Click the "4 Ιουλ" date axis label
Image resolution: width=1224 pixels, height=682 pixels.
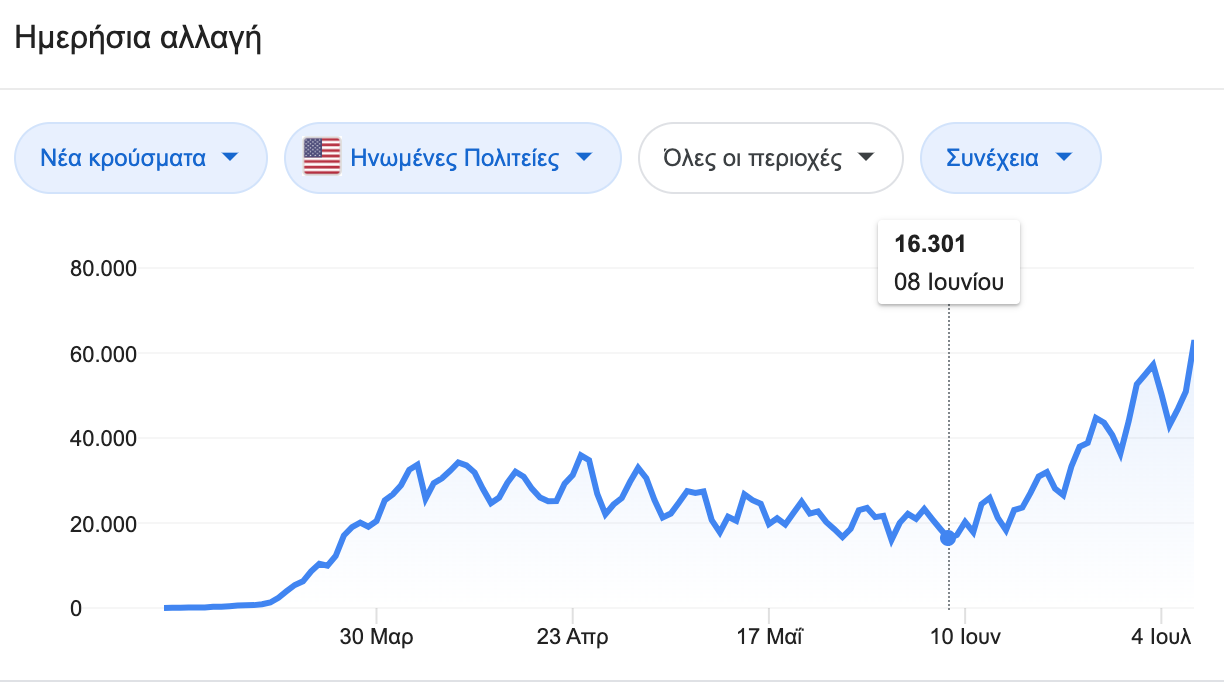1160,637
